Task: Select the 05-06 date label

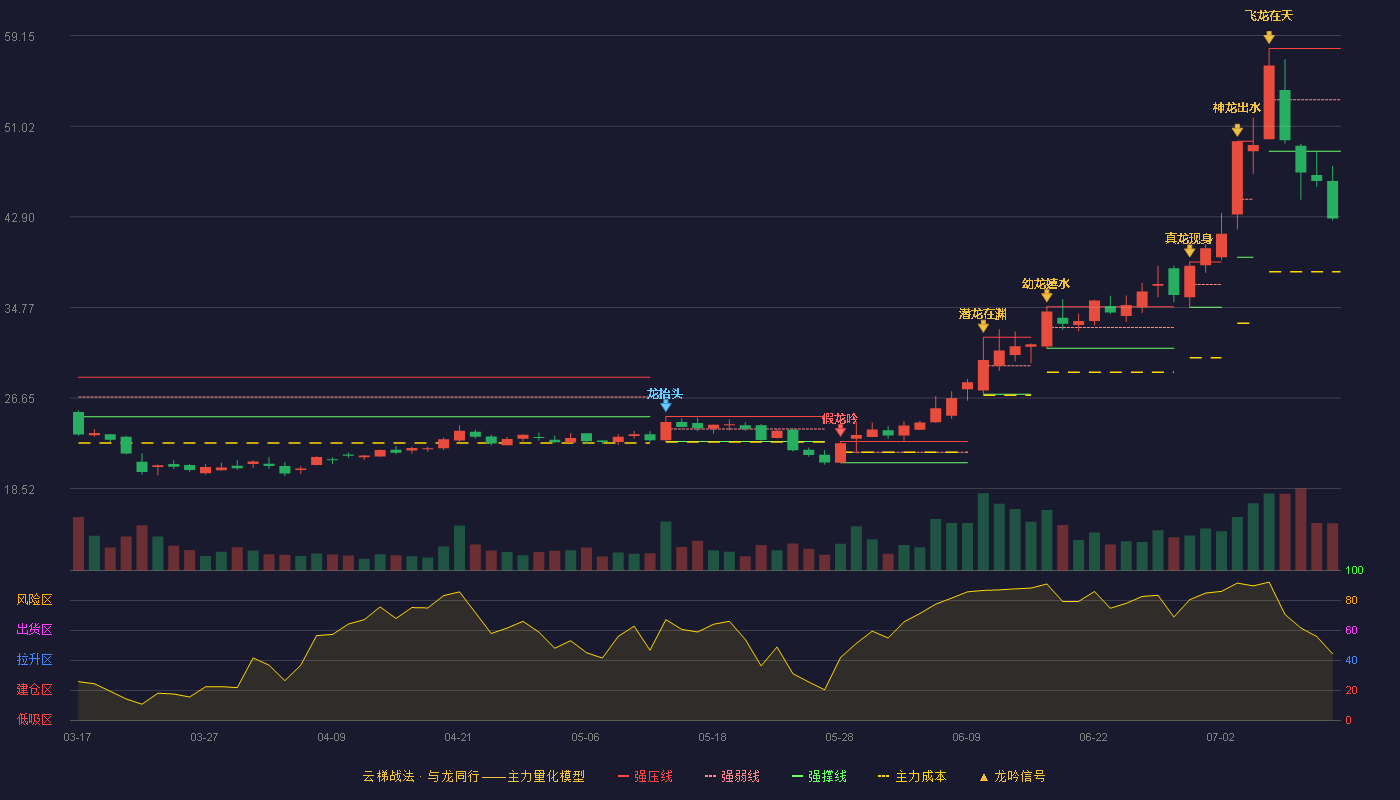Action: point(585,737)
